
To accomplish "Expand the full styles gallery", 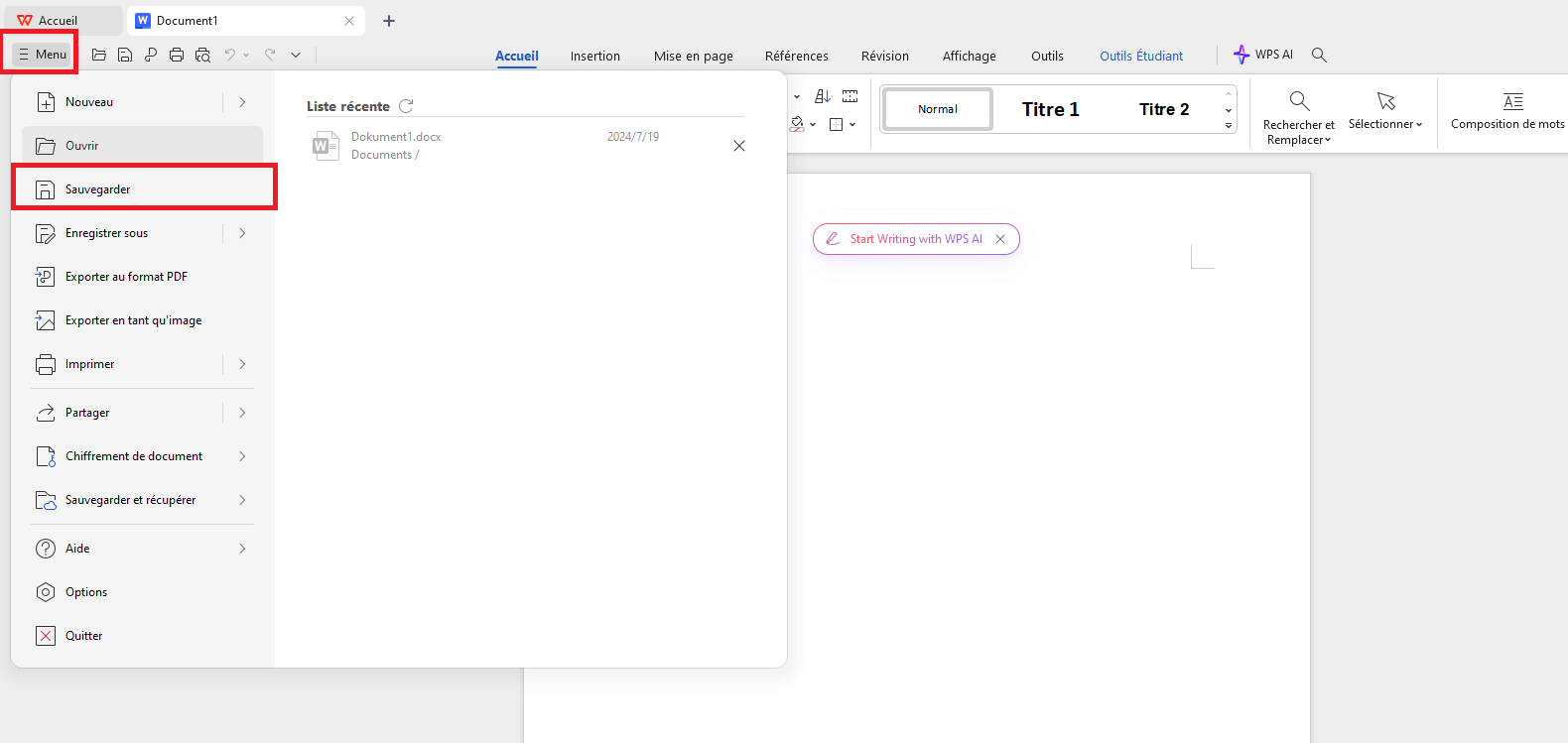I will 1229,126.
